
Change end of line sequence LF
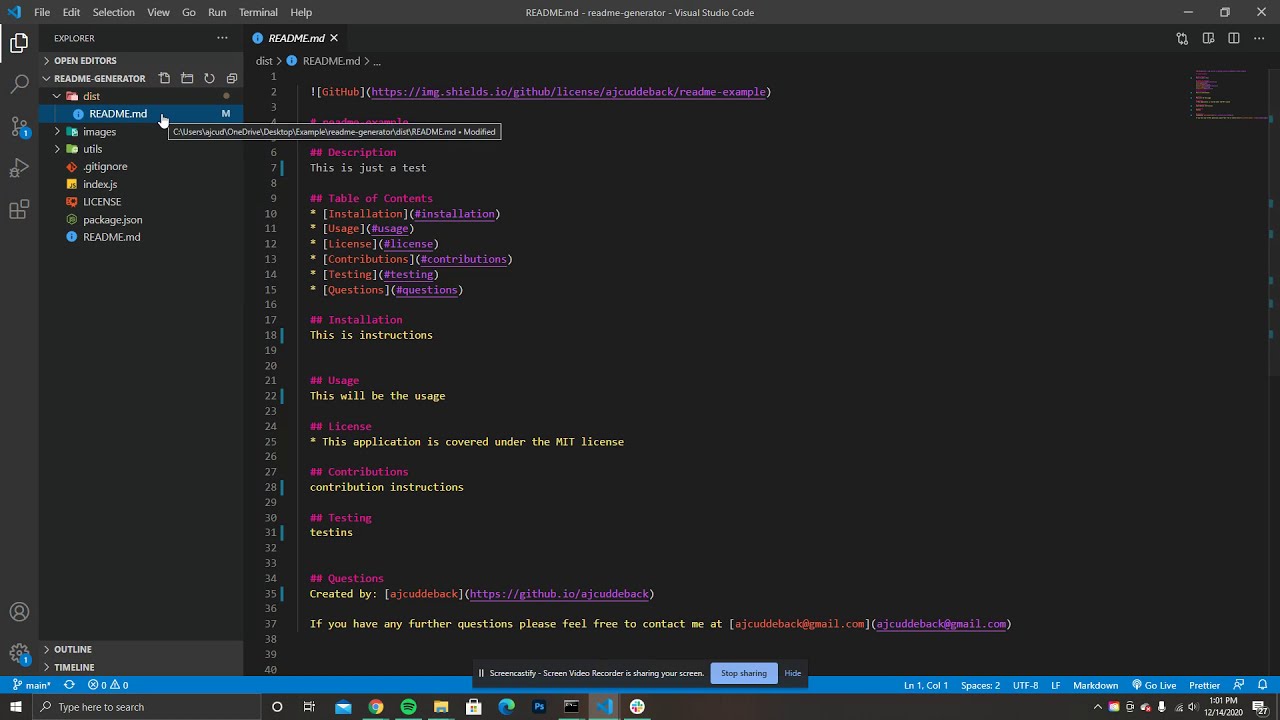click(1056, 685)
